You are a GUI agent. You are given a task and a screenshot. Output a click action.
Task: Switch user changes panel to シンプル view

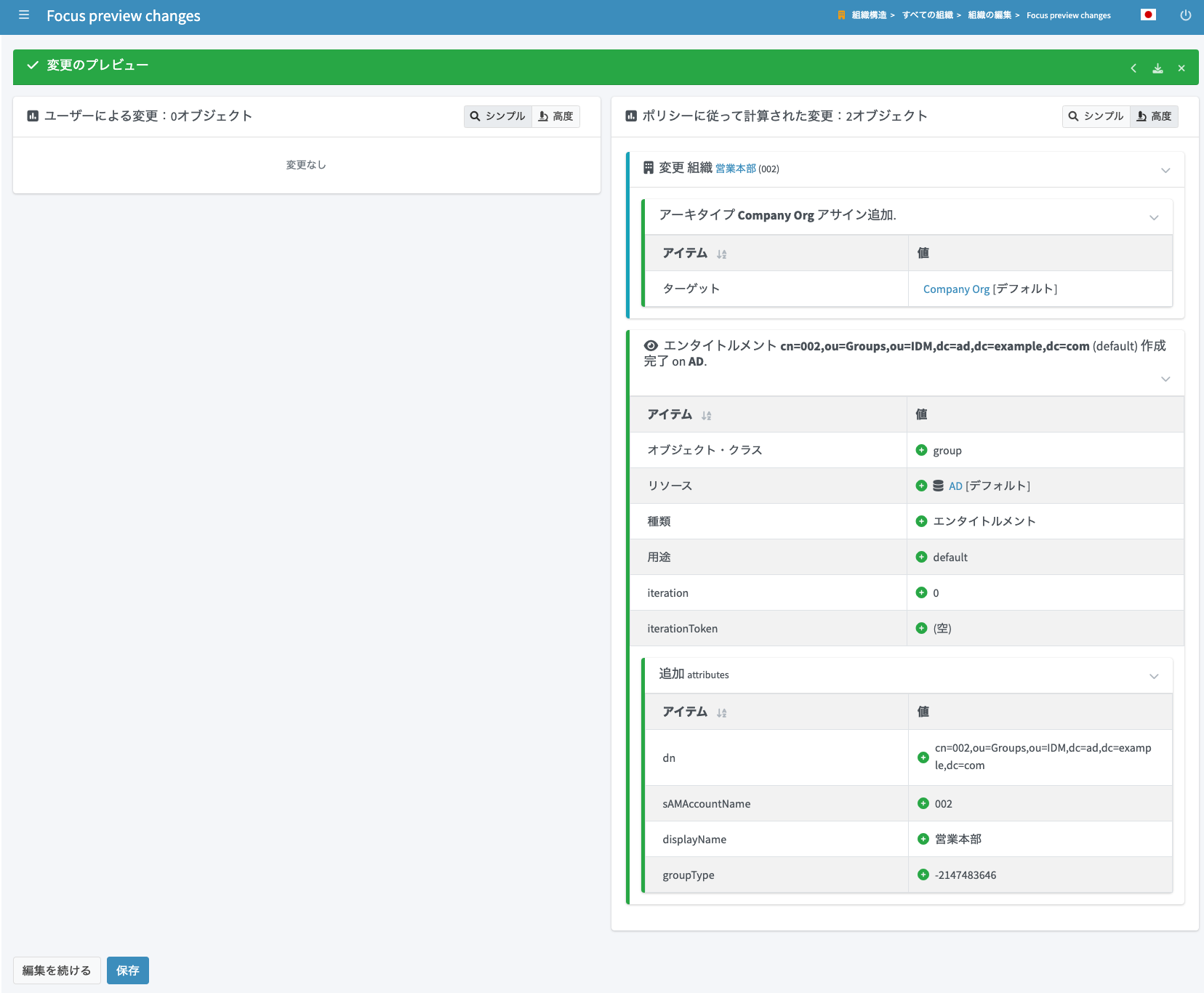(x=498, y=116)
